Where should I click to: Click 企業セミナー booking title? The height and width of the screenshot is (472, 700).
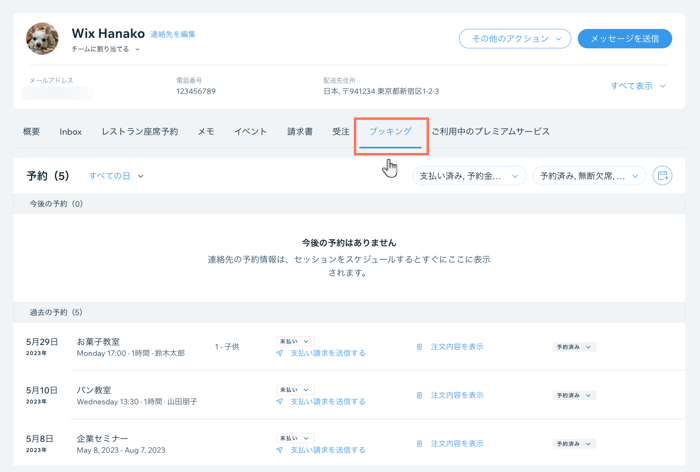[102, 439]
